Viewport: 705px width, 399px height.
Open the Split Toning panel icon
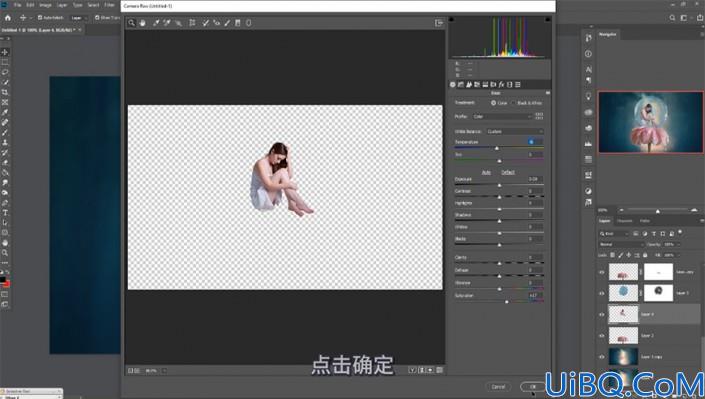(x=485, y=85)
